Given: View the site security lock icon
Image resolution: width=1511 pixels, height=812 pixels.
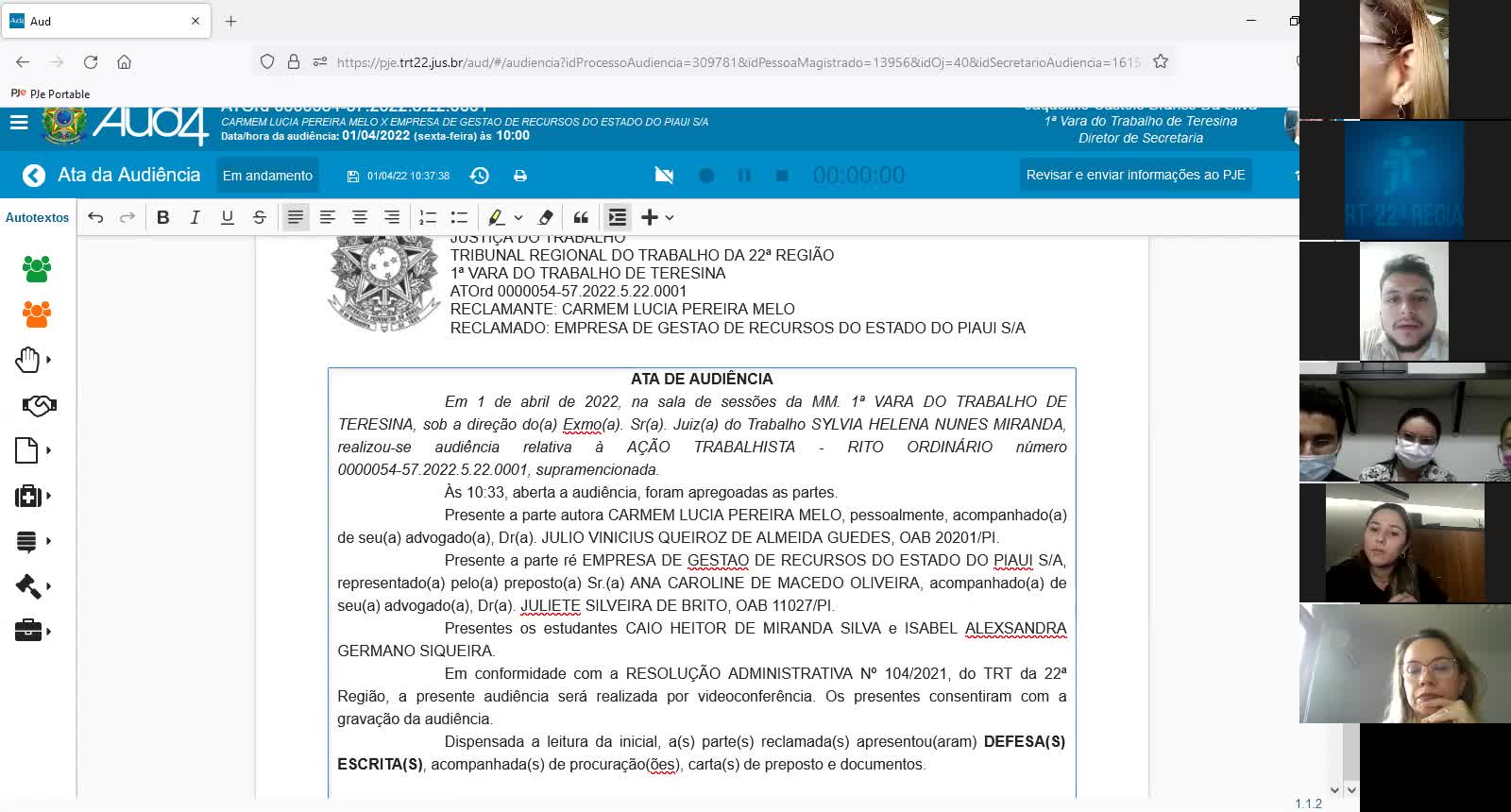Looking at the screenshot, I should pyautogui.click(x=294, y=61).
